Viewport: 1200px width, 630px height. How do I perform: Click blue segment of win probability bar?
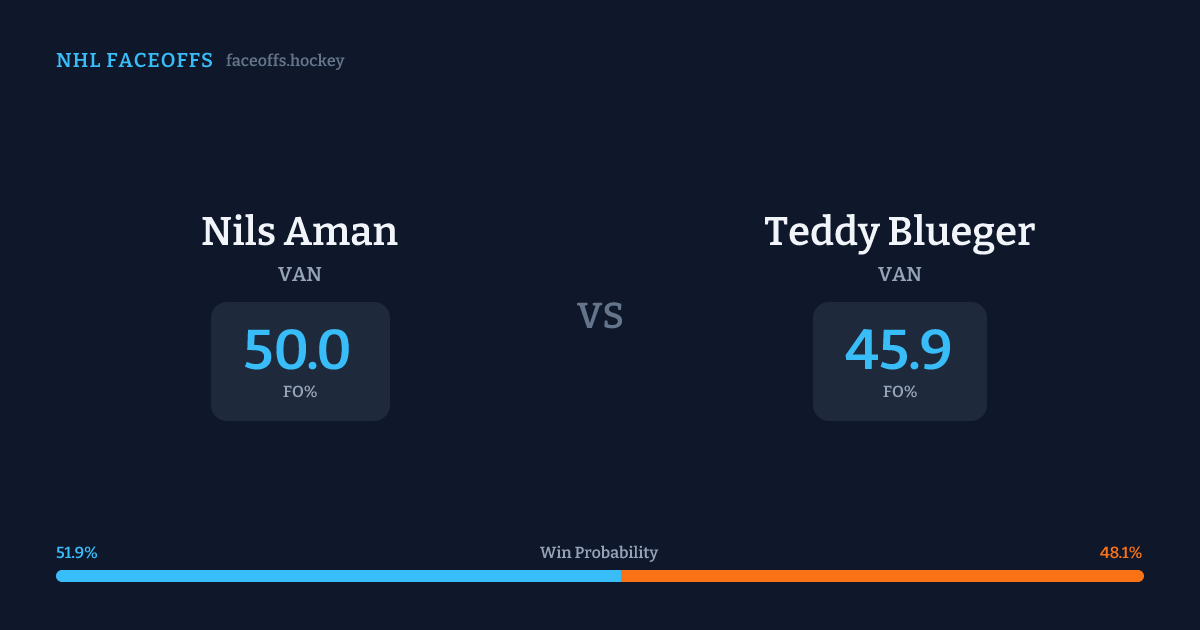point(338,576)
